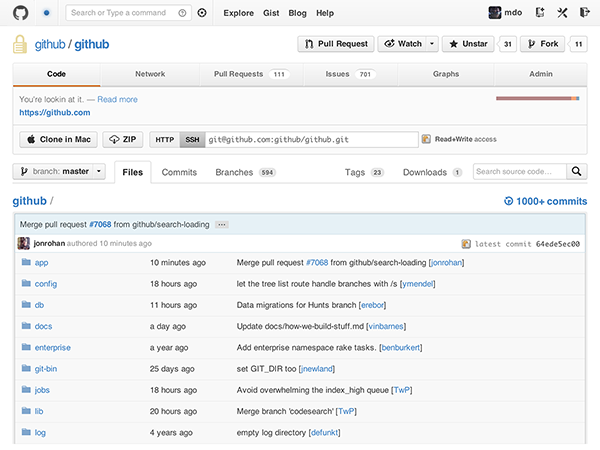Open the Admin tab
Viewport: 600px width, 450px height.
[x=541, y=74]
